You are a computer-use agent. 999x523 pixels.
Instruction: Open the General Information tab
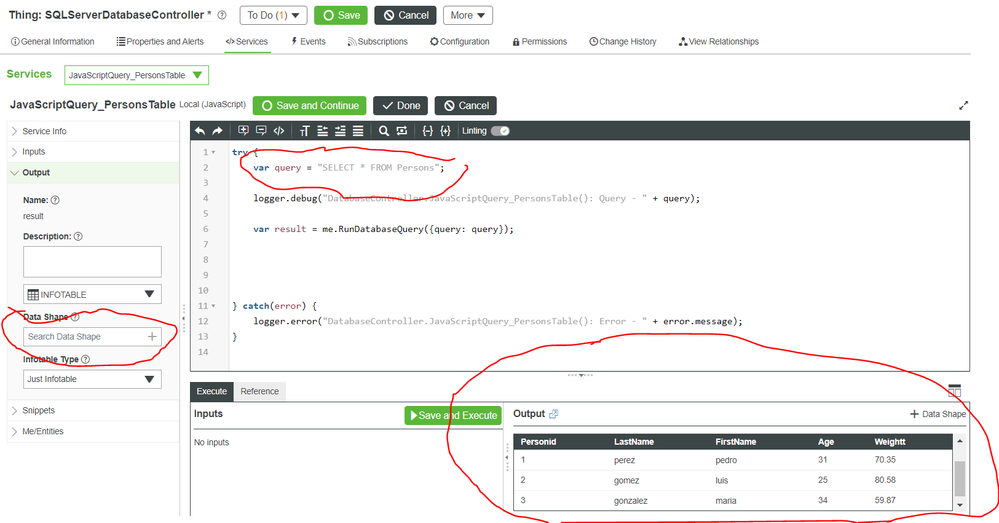tap(53, 41)
